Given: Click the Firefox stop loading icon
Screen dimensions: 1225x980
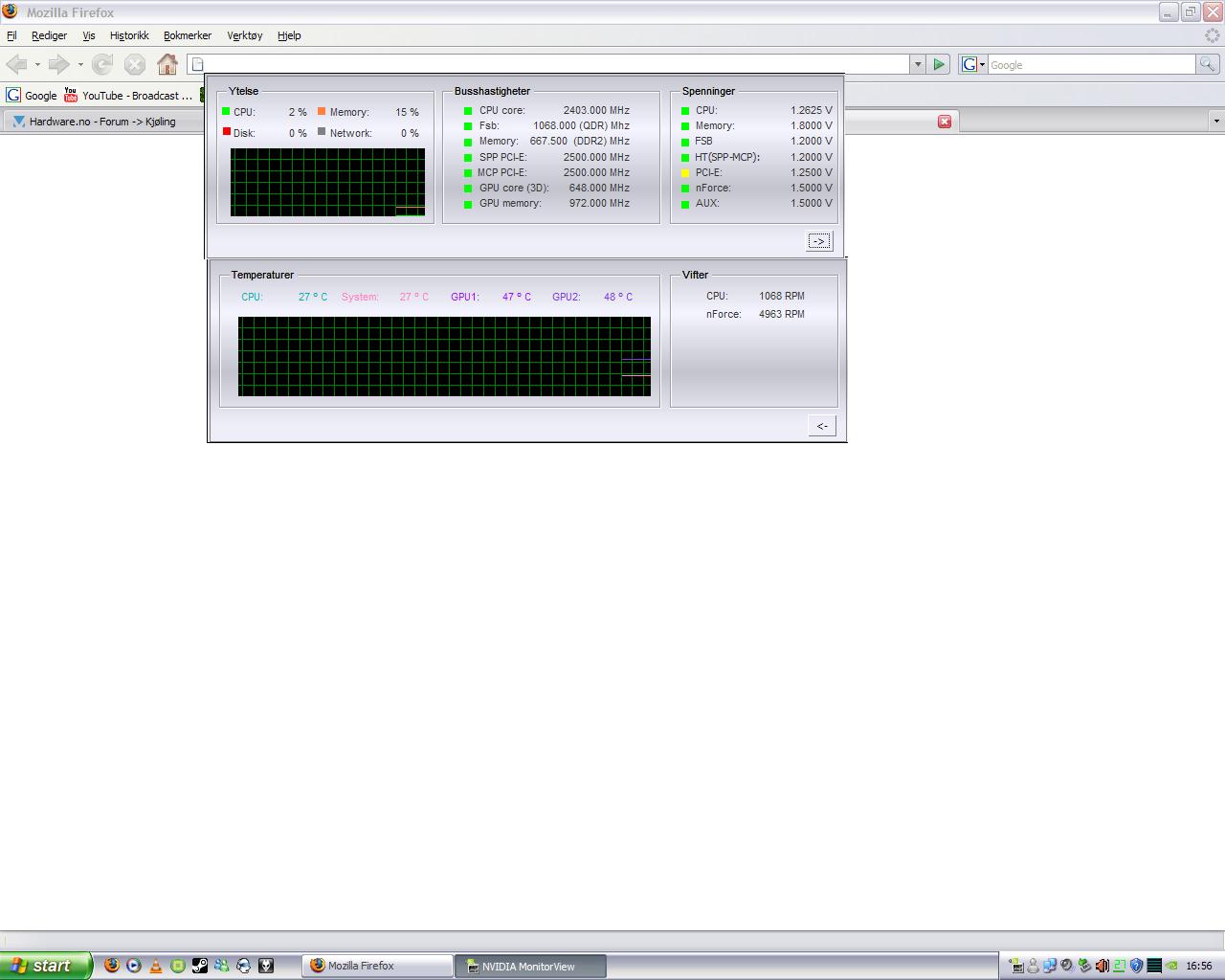Looking at the screenshot, I should [x=135, y=64].
